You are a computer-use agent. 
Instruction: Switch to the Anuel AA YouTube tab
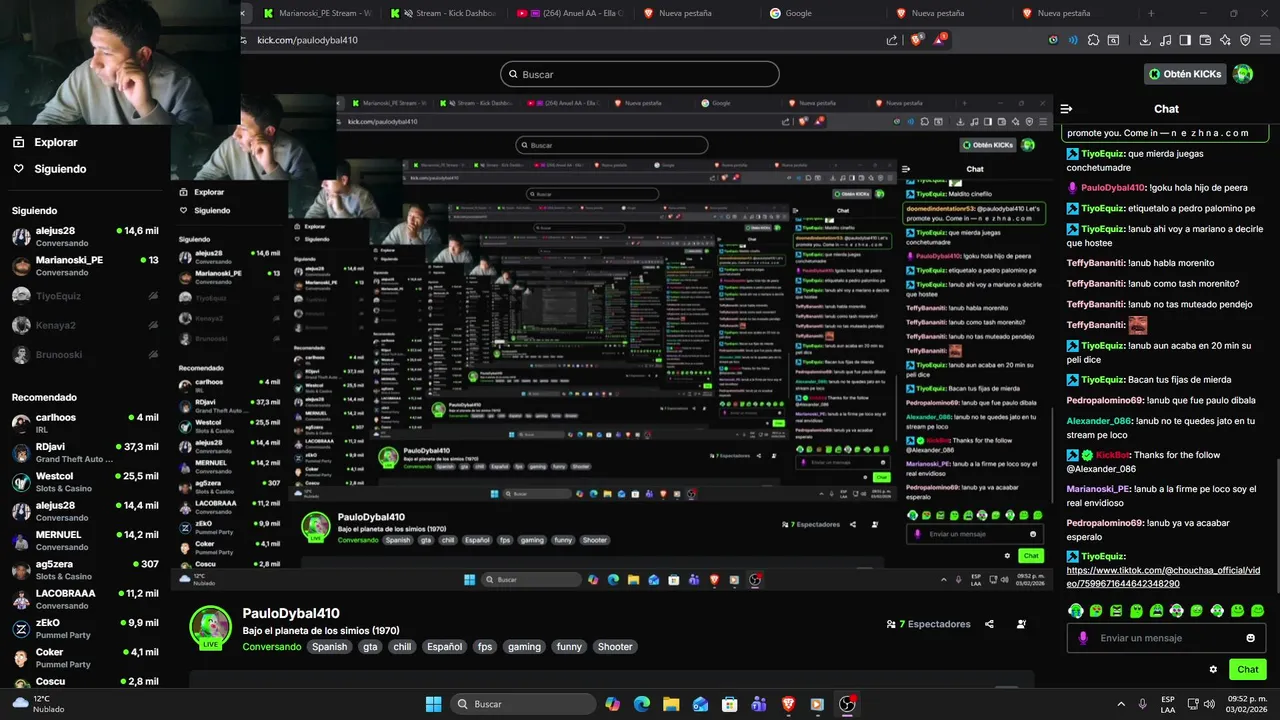[x=570, y=13]
